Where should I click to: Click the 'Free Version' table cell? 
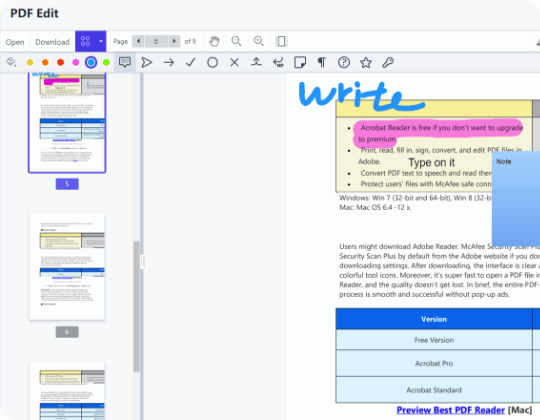pos(434,340)
